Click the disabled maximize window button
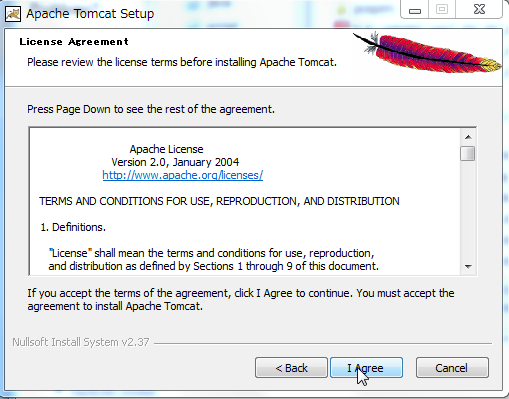Viewport: 509px width, 399px height. coord(442,9)
